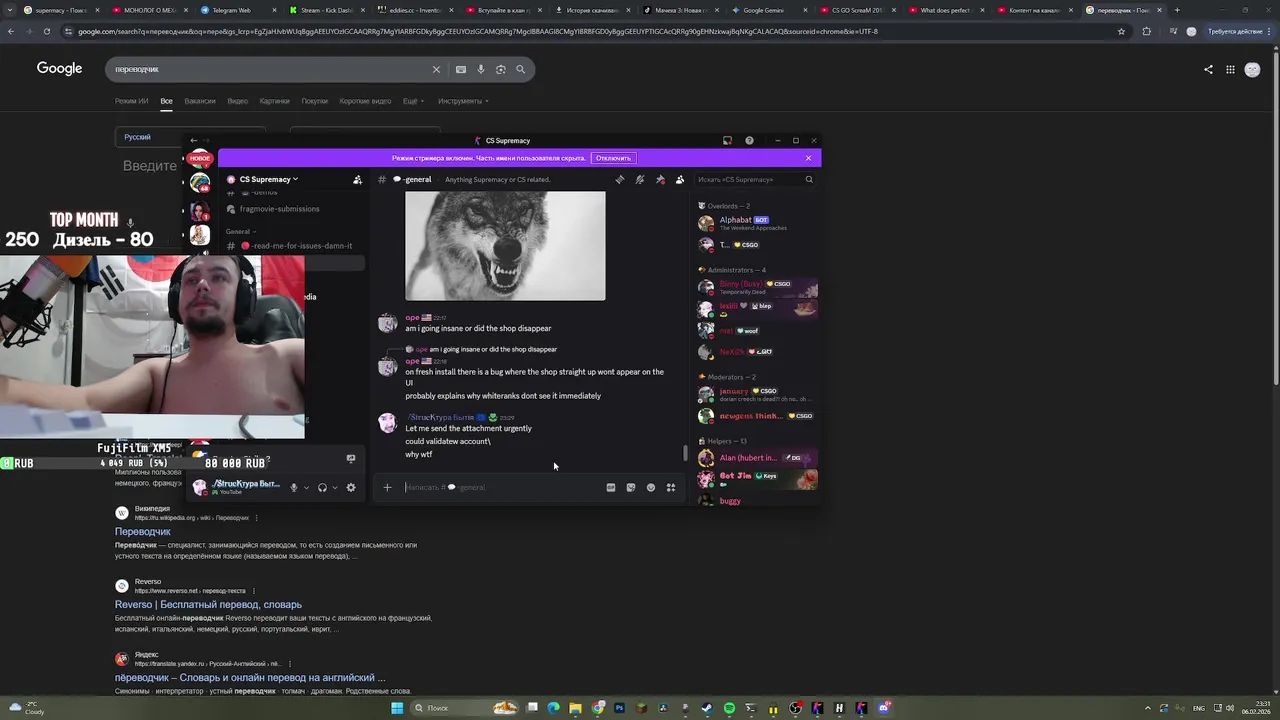Expand headphone options arrow in Discord panel

(x=335, y=488)
